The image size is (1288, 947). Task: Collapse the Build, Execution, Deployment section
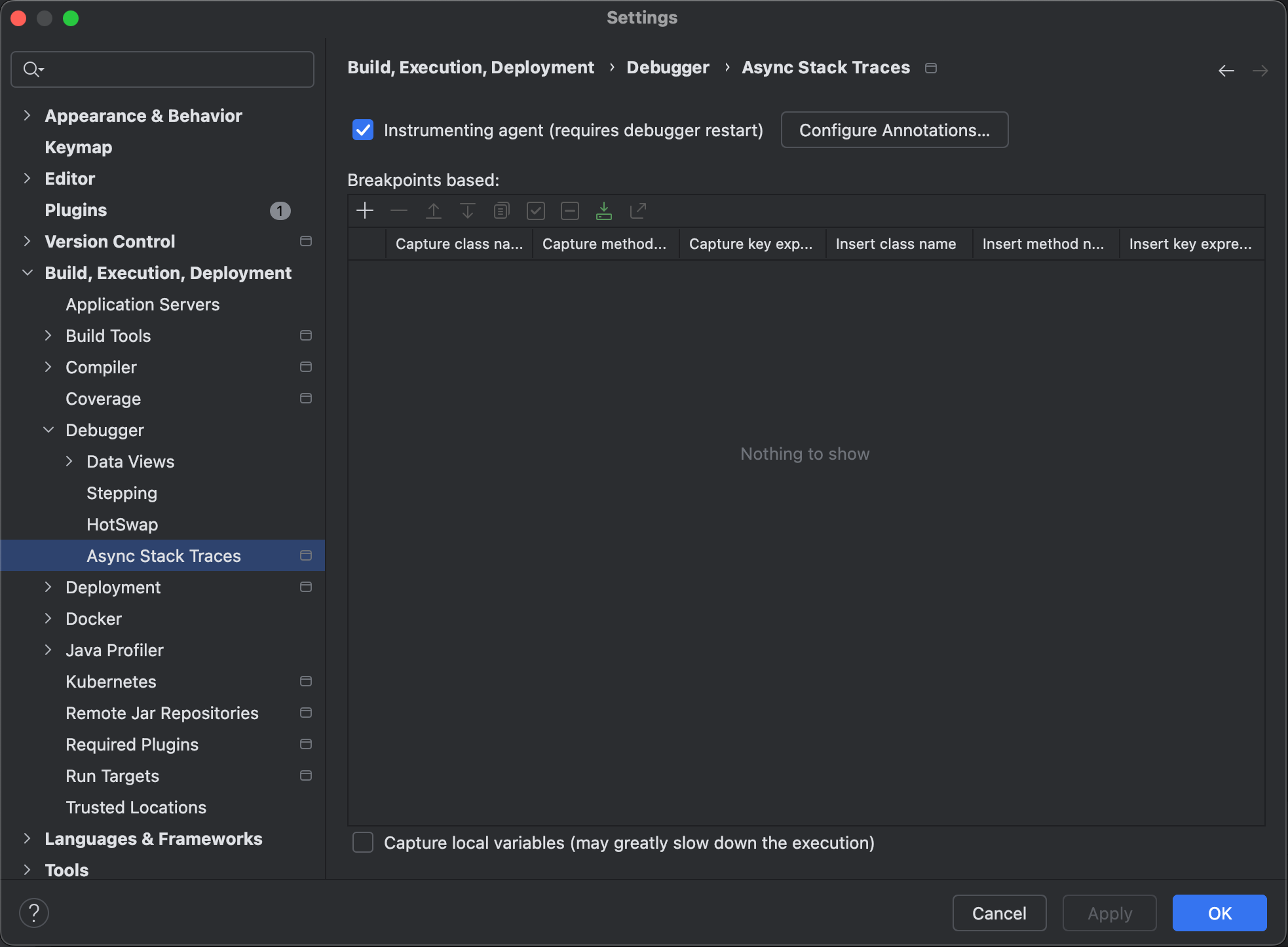click(x=28, y=272)
